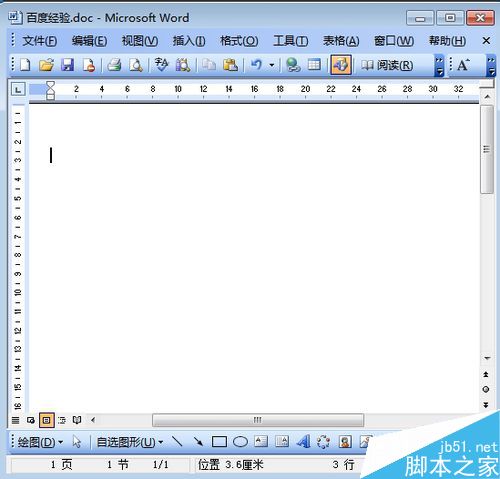
Task: Open the 插入(I) Insert menu
Action: point(189,41)
